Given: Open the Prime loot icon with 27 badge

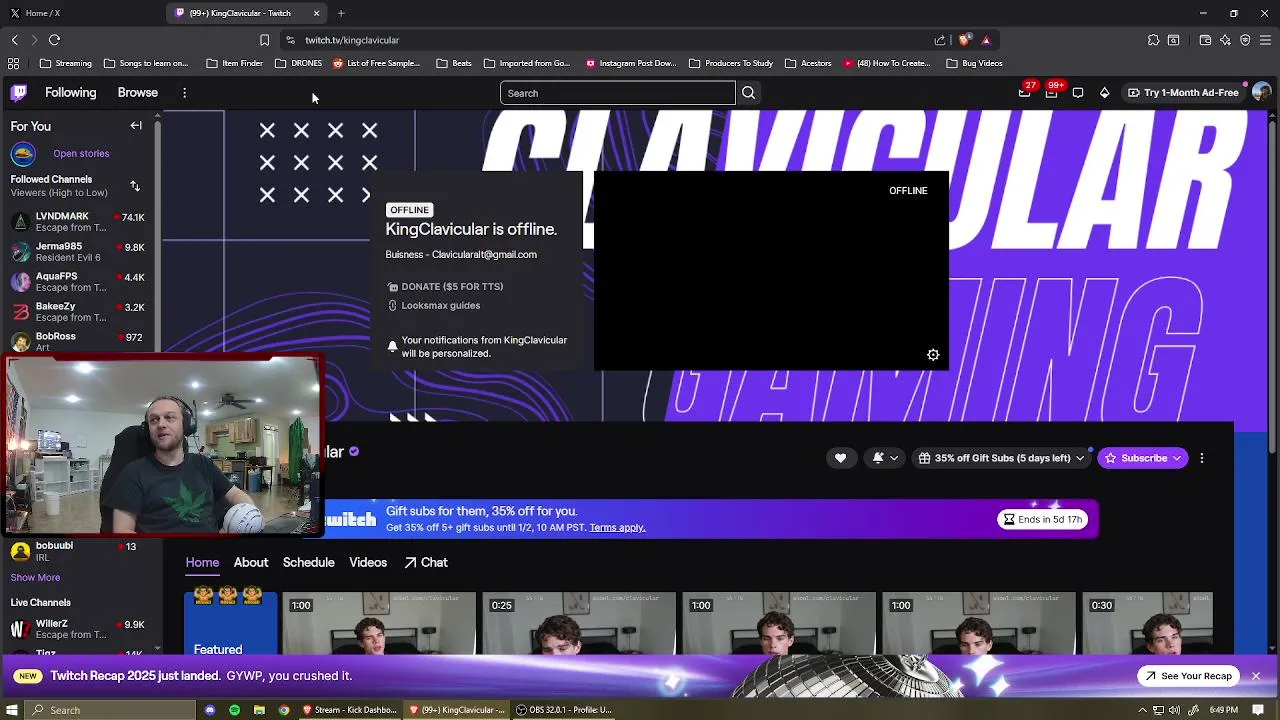Looking at the screenshot, I should (1024, 92).
